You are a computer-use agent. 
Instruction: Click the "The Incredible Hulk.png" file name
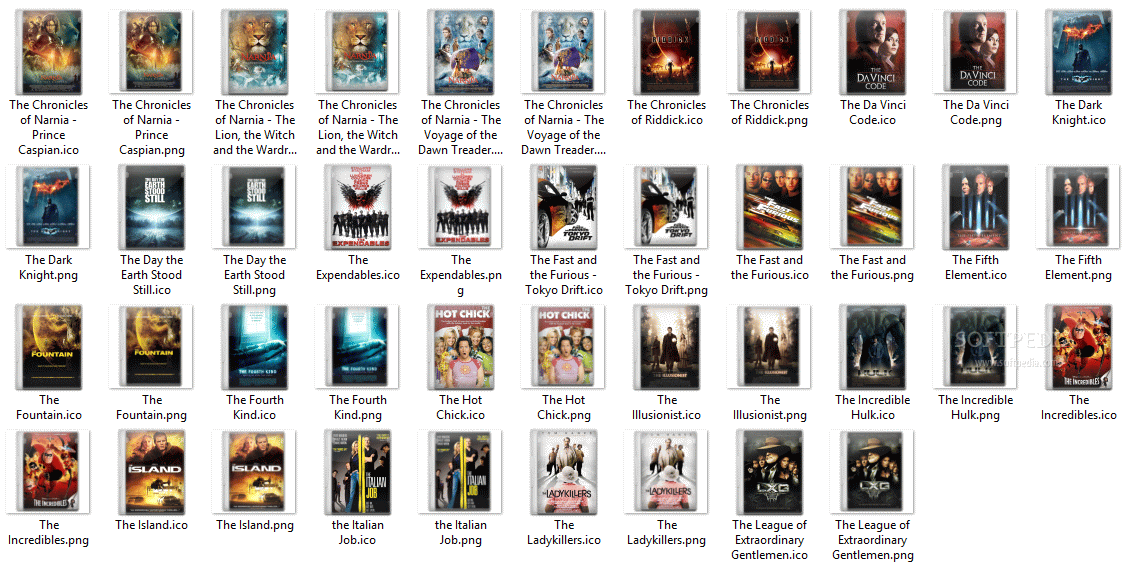pyautogui.click(x=976, y=407)
